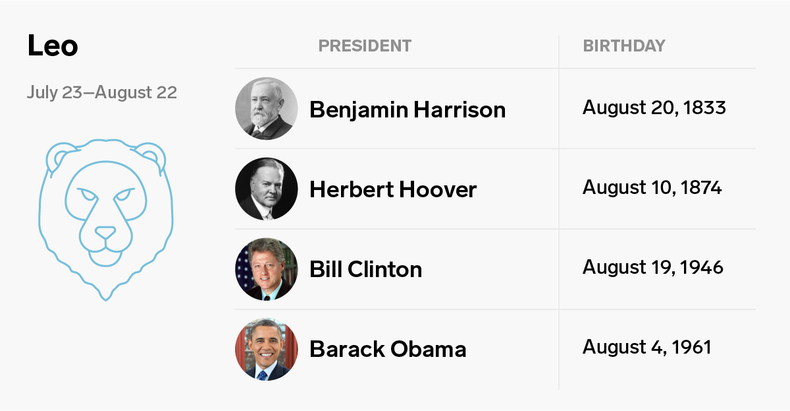
Task: Click Barack Obama's portrait photo
Action: 266,350
